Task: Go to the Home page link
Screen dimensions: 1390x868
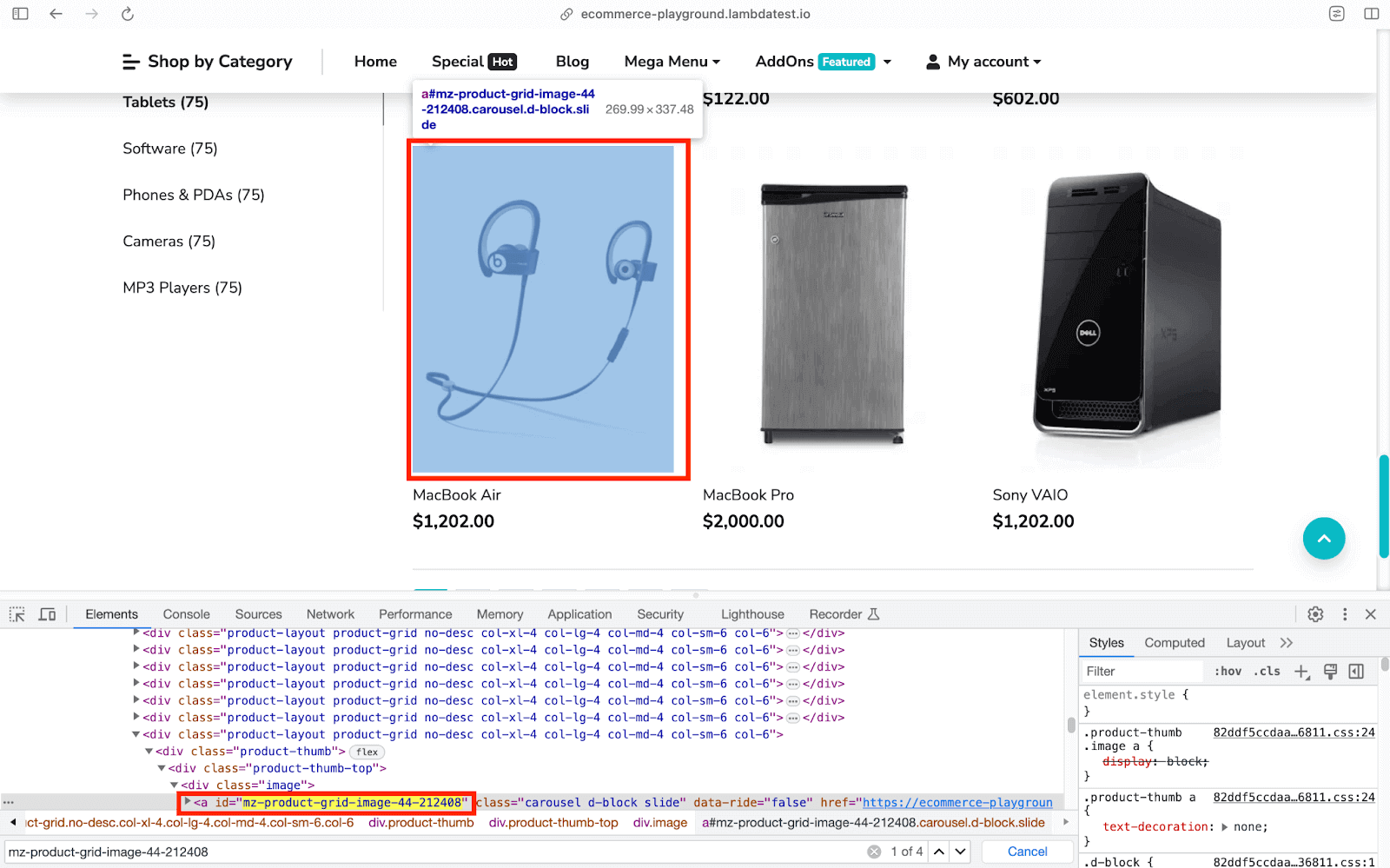Action: point(375,62)
